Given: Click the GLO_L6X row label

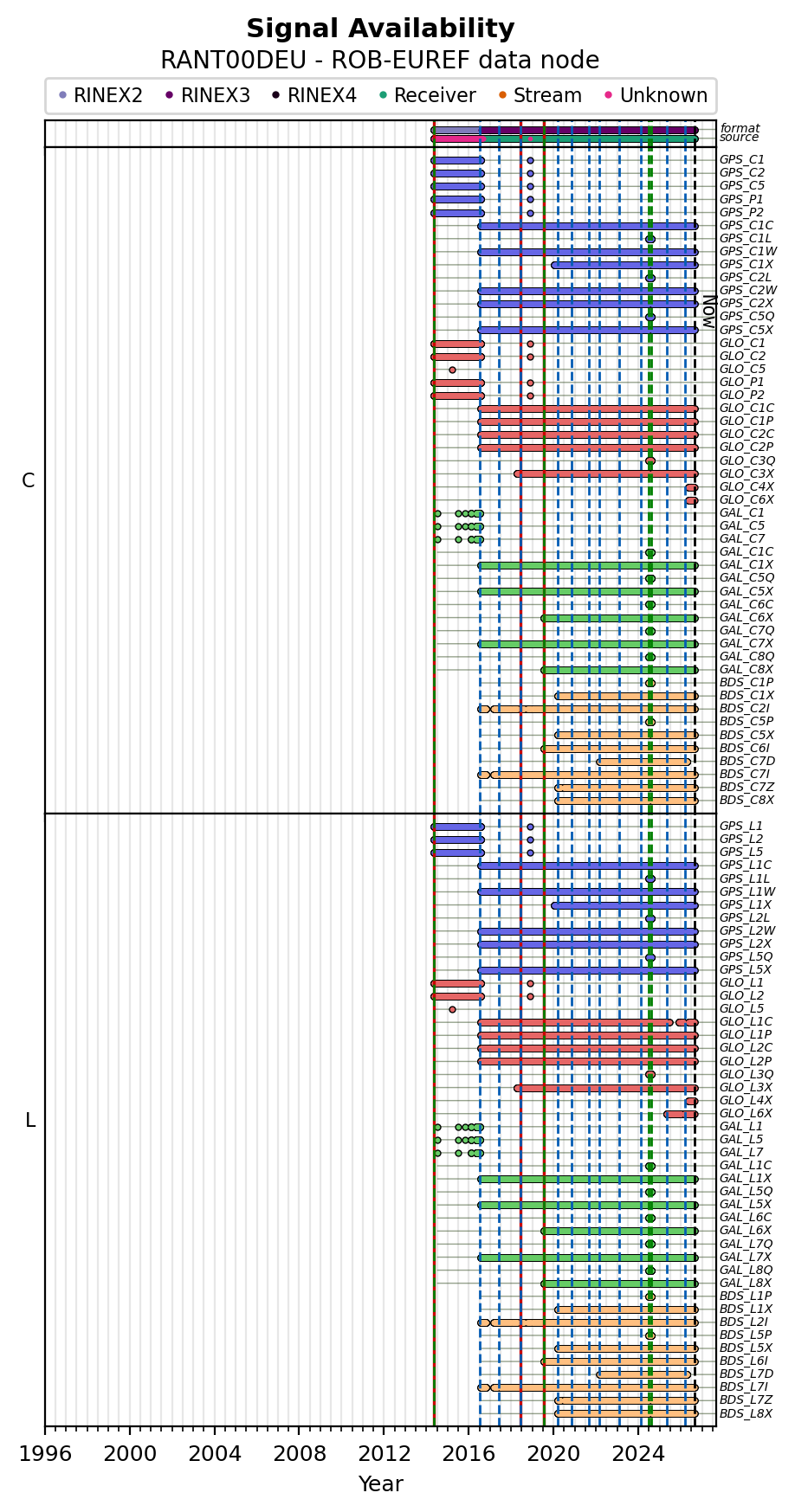Looking at the screenshot, I should (x=746, y=1114).
